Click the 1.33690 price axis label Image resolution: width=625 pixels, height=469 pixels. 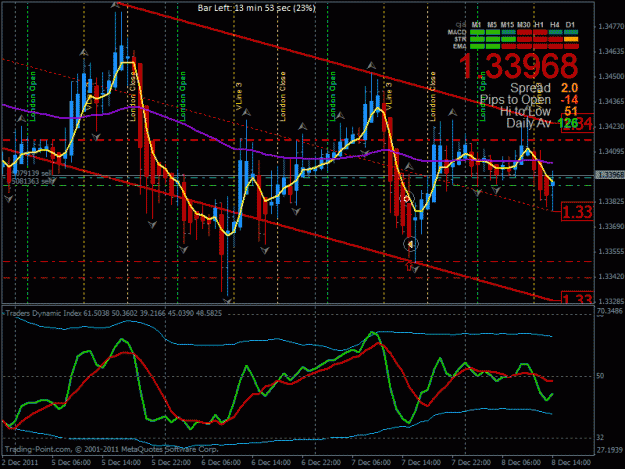click(x=611, y=226)
